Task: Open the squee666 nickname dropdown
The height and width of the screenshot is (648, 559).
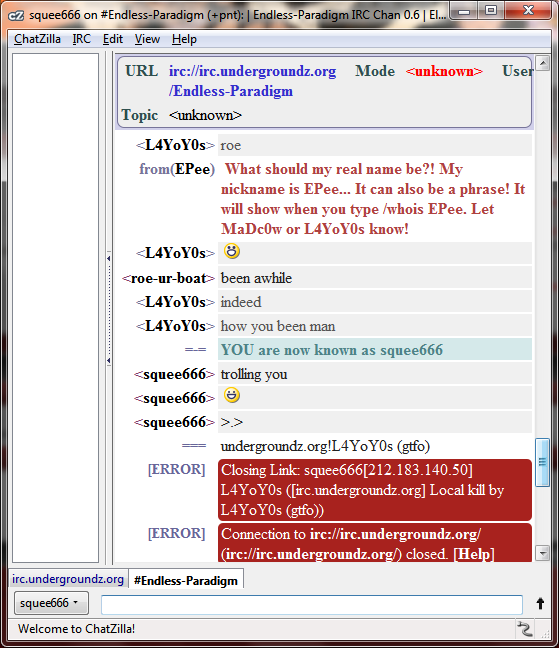Action: 51,603
